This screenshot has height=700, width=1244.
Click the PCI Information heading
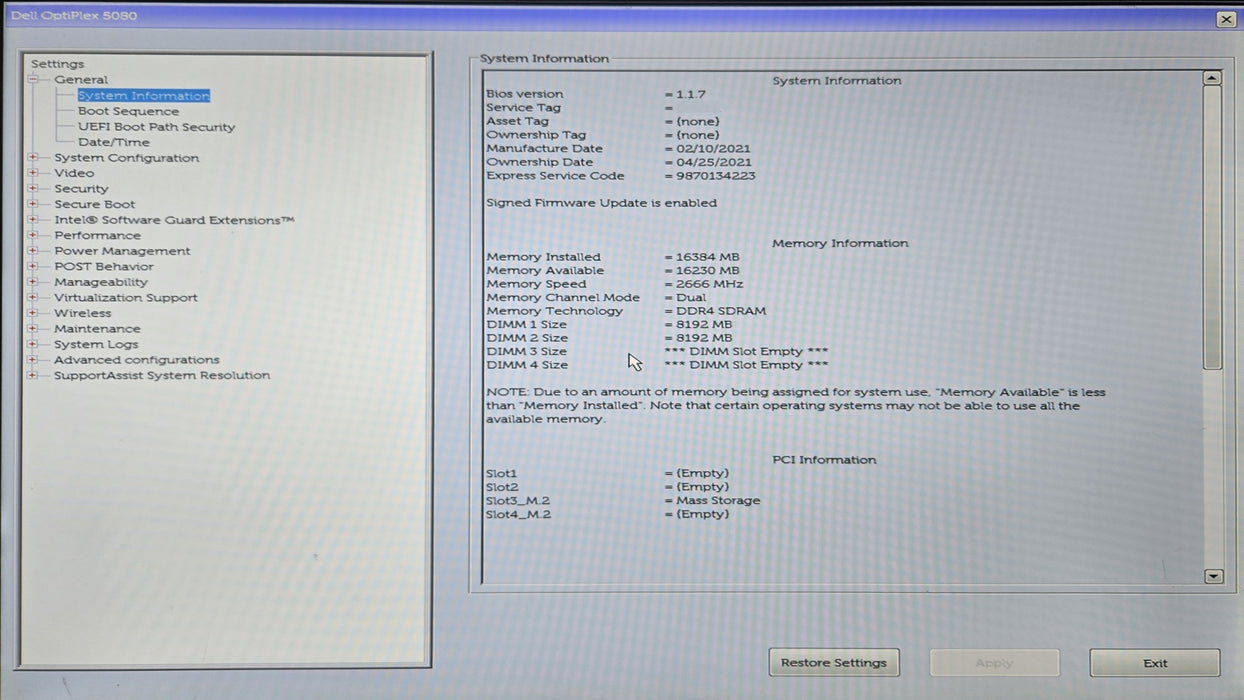pos(824,460)
